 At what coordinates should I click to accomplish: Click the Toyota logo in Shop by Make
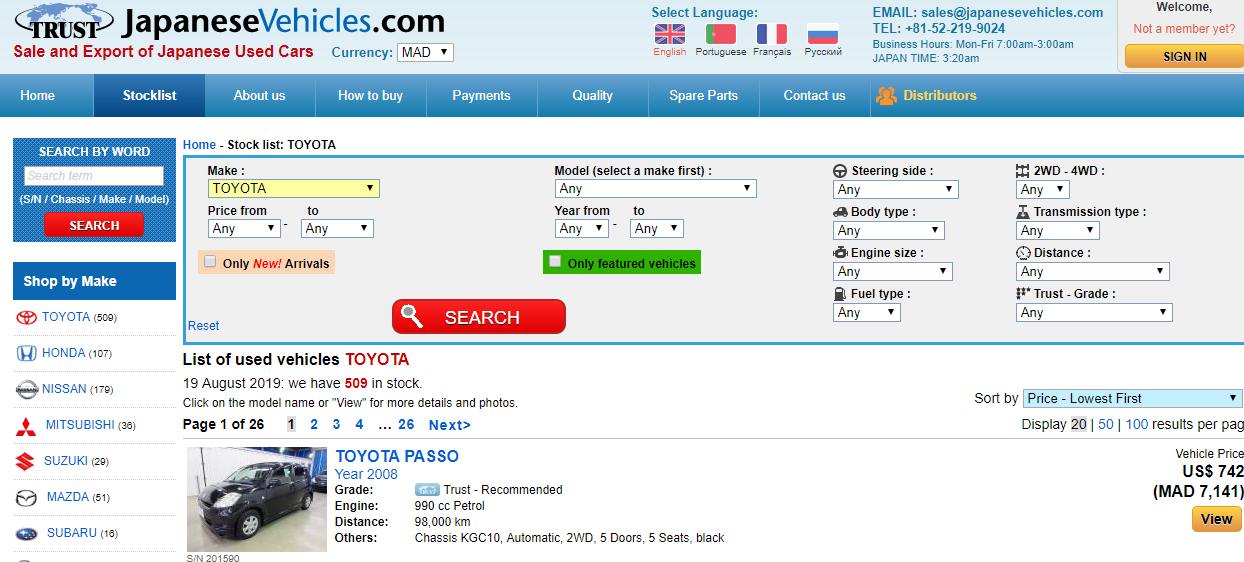(26, 317)
